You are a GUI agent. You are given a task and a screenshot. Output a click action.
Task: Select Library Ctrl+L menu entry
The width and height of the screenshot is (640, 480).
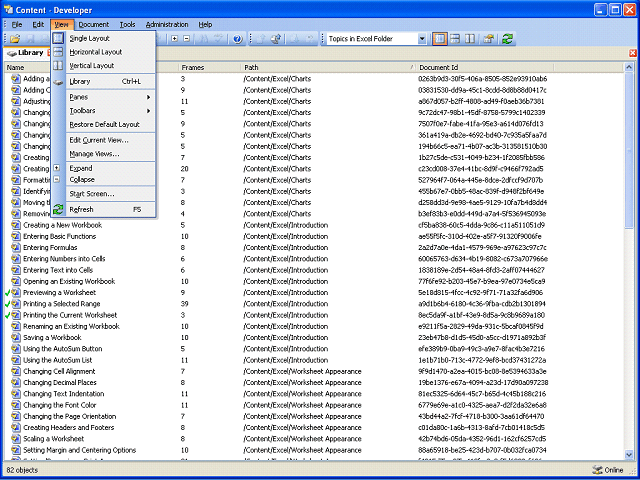[x=103, y=81]
